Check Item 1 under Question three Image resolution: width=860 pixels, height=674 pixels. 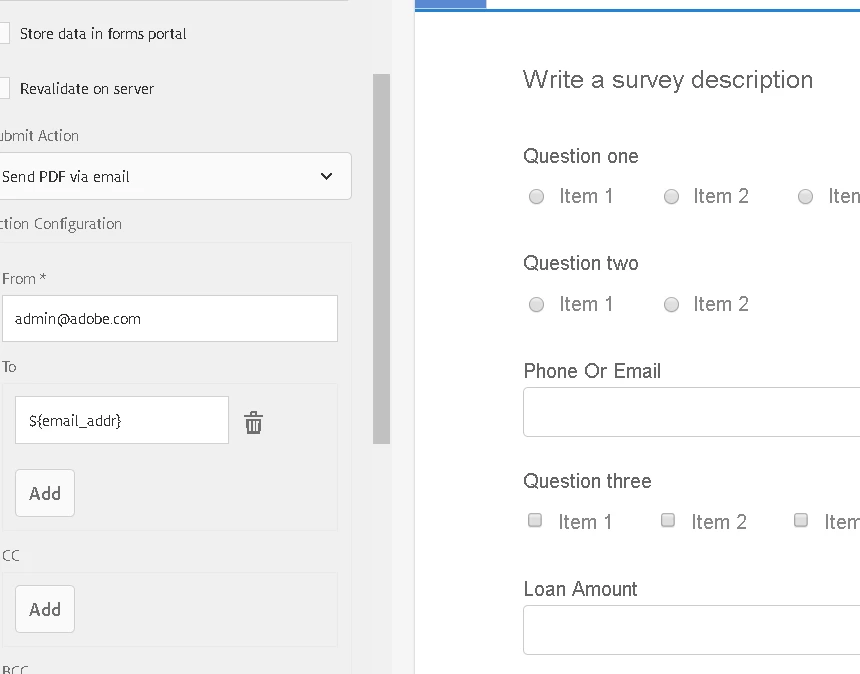click(535, 521)
